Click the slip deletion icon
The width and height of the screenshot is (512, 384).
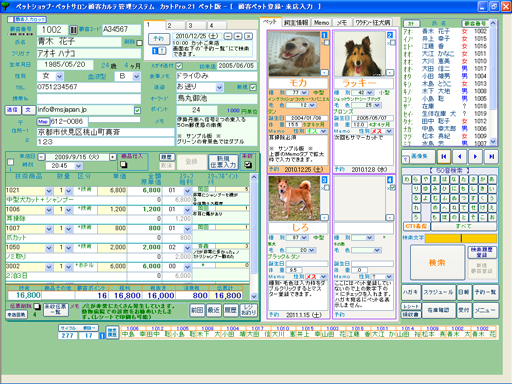pyautogui.click(x=36, y=306)
